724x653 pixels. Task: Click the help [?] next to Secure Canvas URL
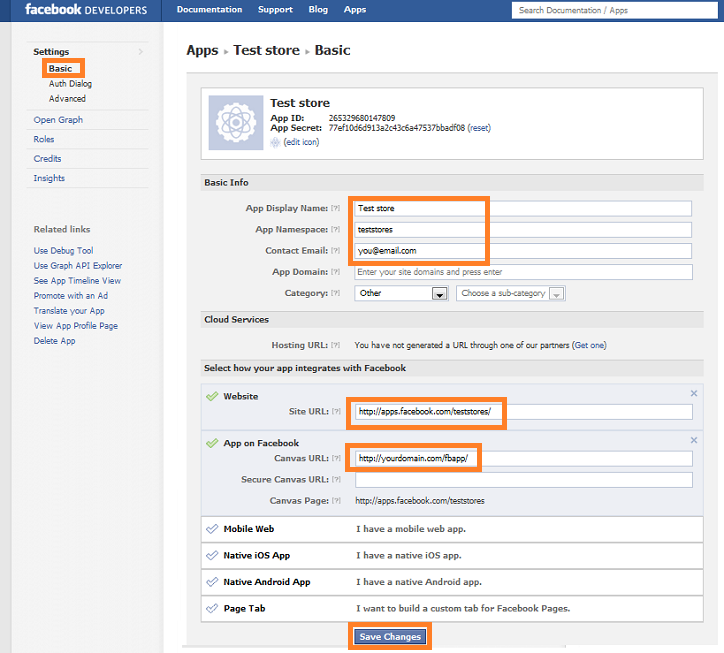pos(336,480)
